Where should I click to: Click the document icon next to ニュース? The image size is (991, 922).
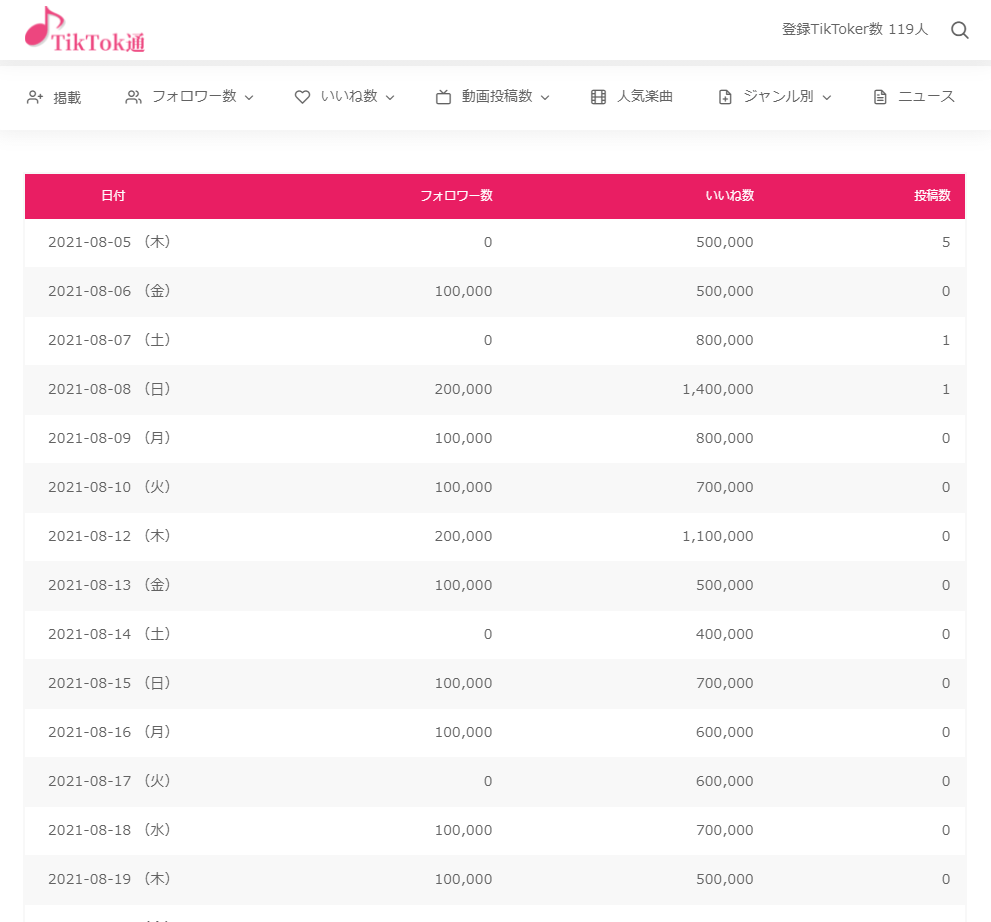(x=879, y=96)
